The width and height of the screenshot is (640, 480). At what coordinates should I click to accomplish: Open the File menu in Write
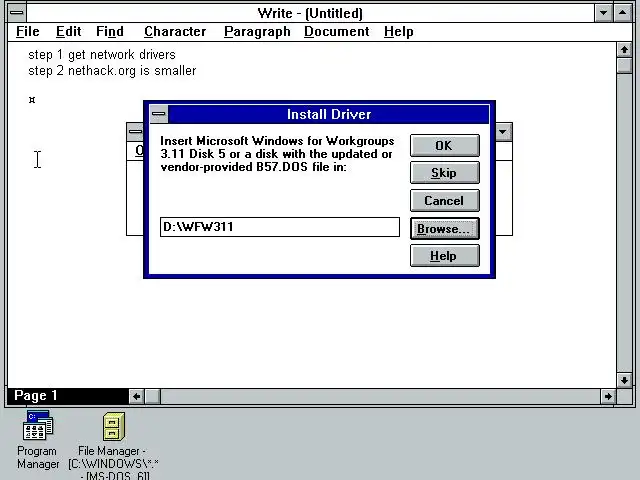click(28, 31)
